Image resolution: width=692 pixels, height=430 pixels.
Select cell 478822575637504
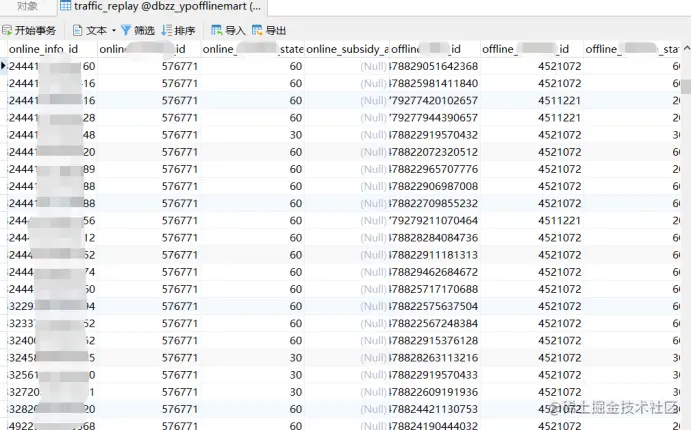click(x=434, y=306)
